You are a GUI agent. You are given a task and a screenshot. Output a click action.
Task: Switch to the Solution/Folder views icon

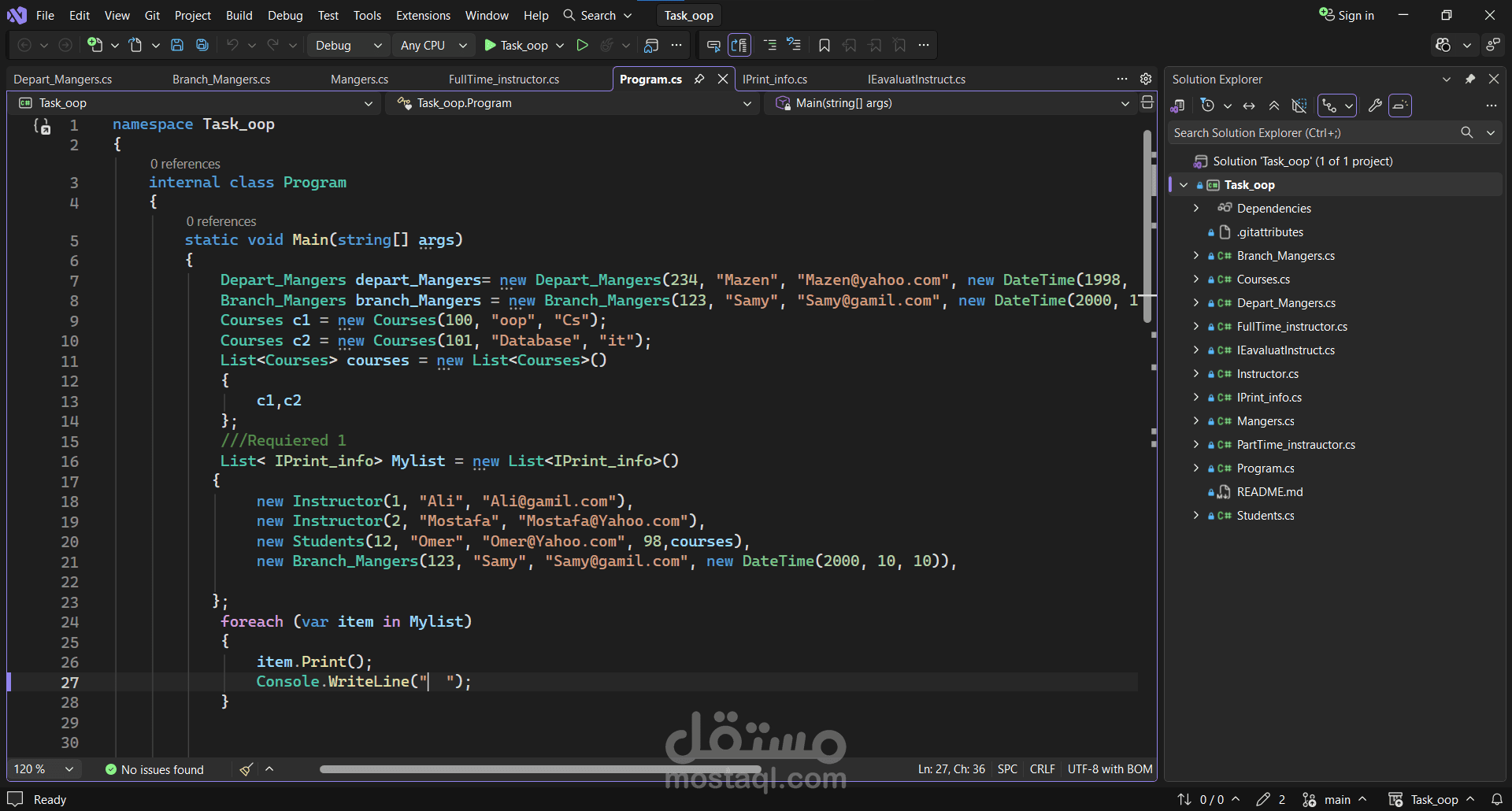1178,106
